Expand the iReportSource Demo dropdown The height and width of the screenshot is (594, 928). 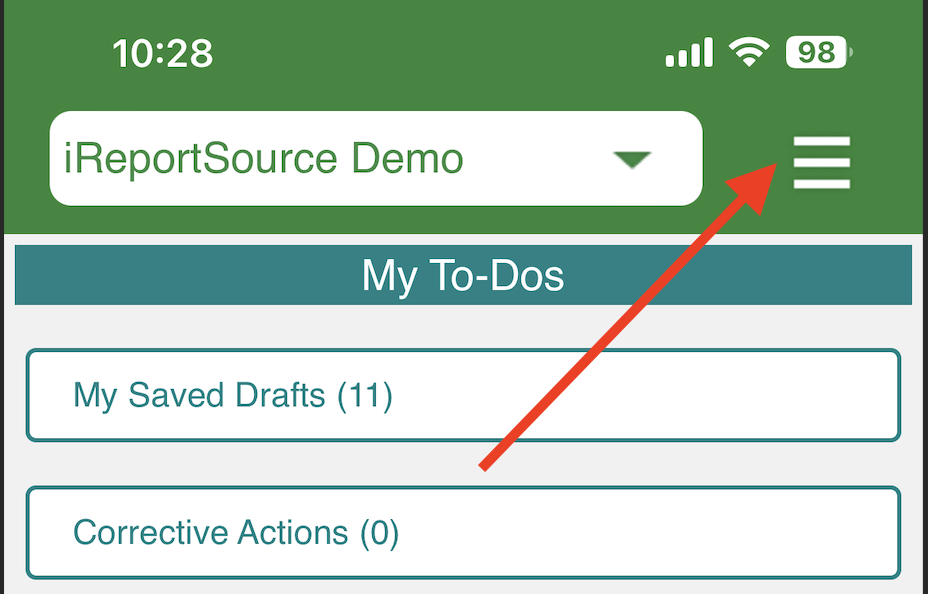coord(376,159)
